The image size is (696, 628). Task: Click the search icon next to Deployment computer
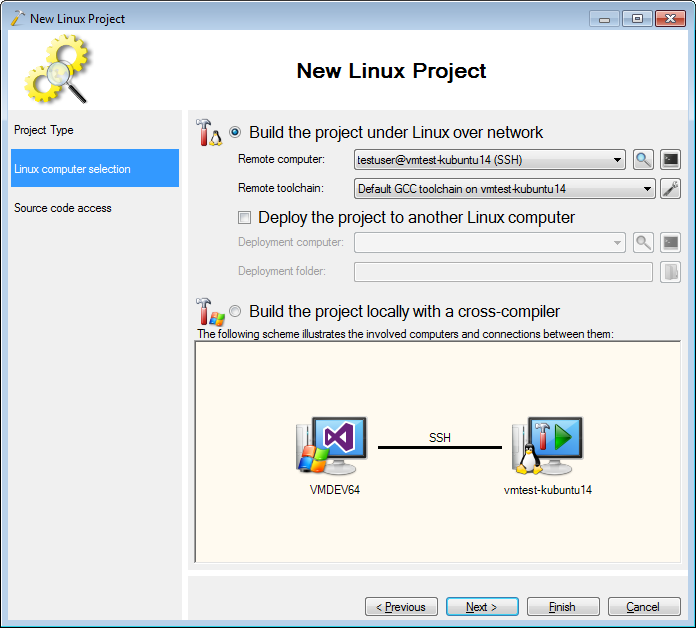pos(643,242)
